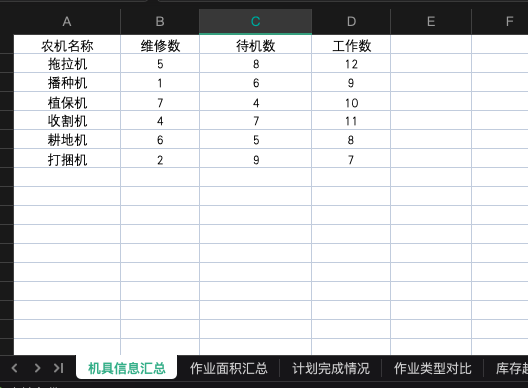Switch to the 计划完成情况 sheet tab
Screen dimensions: 528x388
click(x=331, y=368)
